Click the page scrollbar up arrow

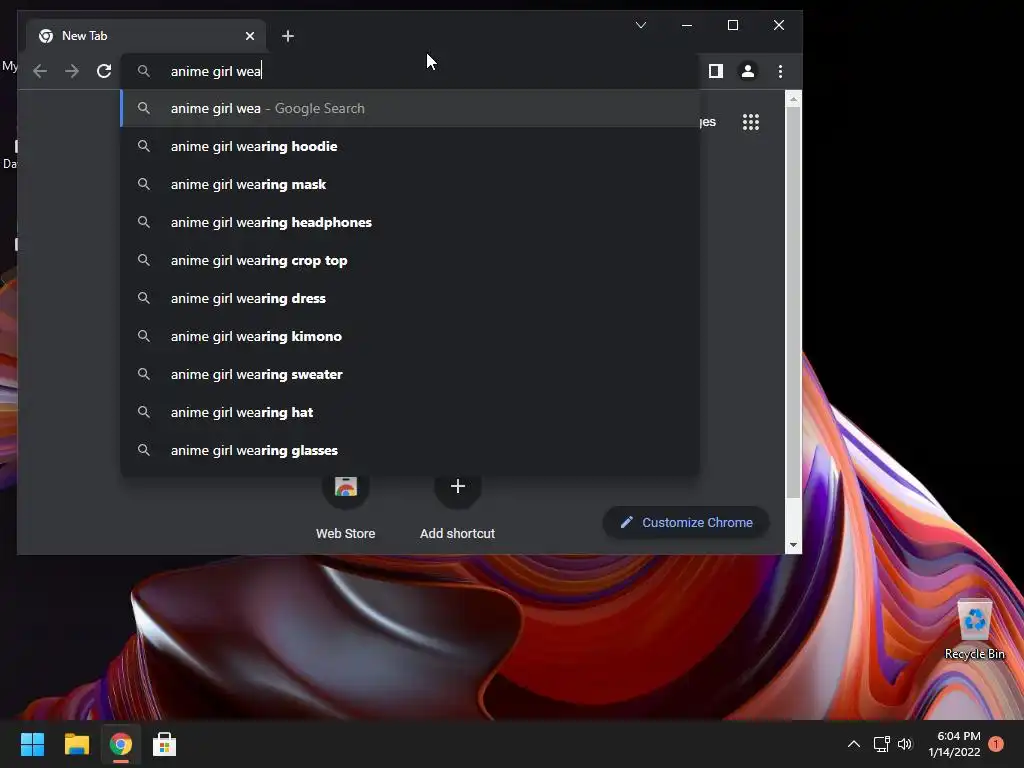click(x=793, y=99)
